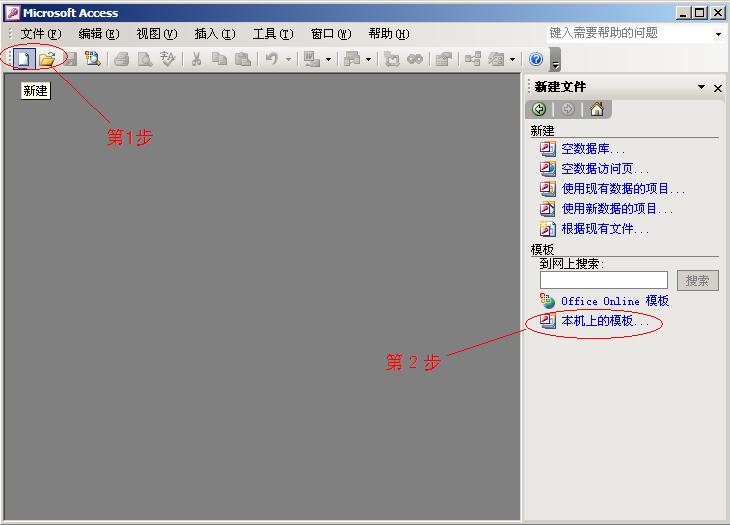Click the New document toolbar icon
This screenshot has height=525, width=730.
[24, 59]
